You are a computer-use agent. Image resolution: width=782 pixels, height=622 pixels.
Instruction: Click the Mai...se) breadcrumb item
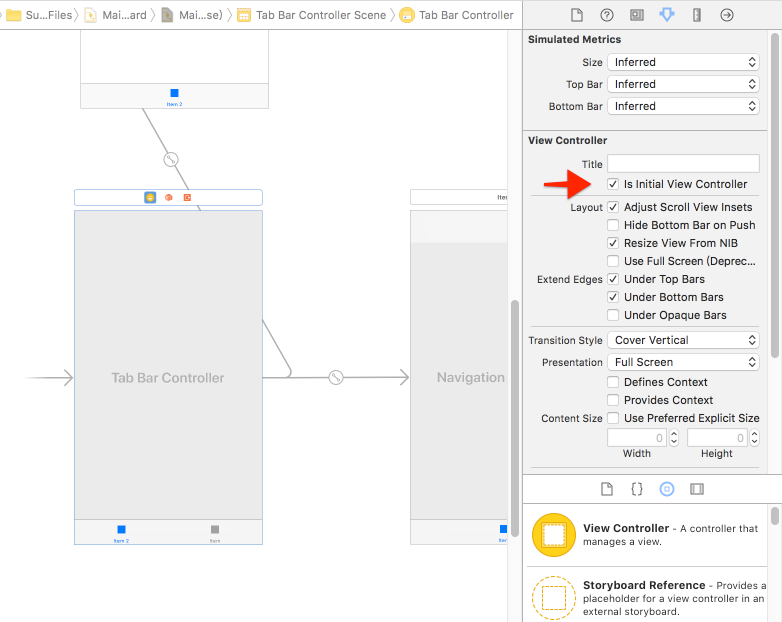tap(192, 15)
